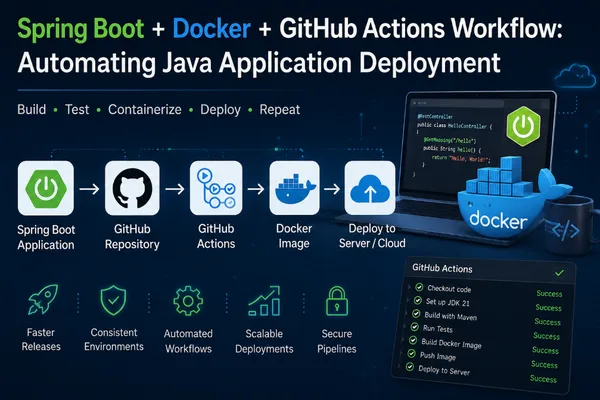Viewport: 600px width, 400px height.
Task: Click the 'GitHub Actions' panel header title
Action: [442, 268]
